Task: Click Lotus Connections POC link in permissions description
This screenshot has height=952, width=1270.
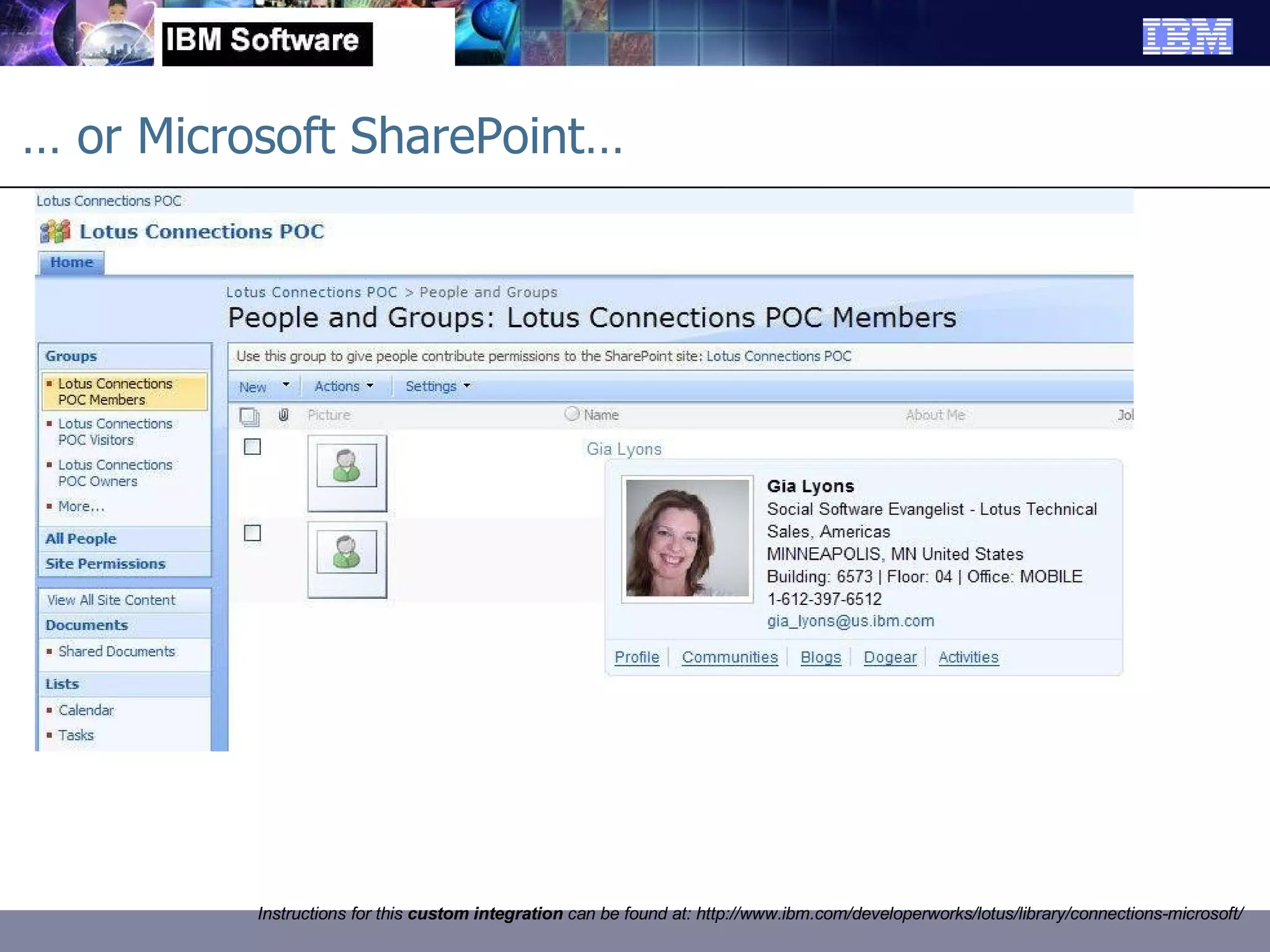Action: 779,356
